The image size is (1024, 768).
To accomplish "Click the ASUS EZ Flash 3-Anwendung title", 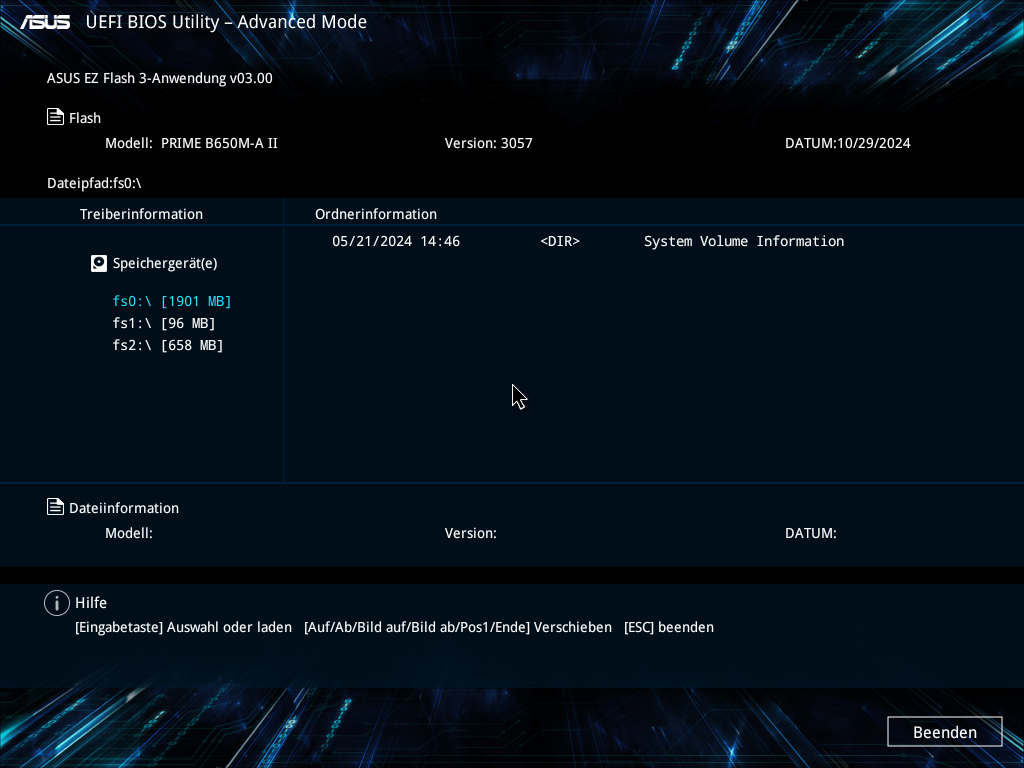I will tap(159, 78).
